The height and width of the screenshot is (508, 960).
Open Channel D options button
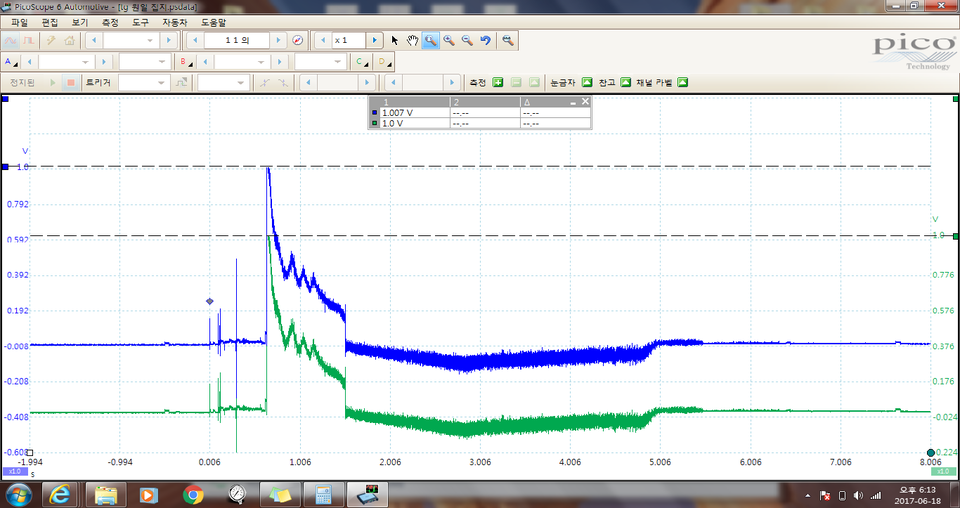click(384, 62)
